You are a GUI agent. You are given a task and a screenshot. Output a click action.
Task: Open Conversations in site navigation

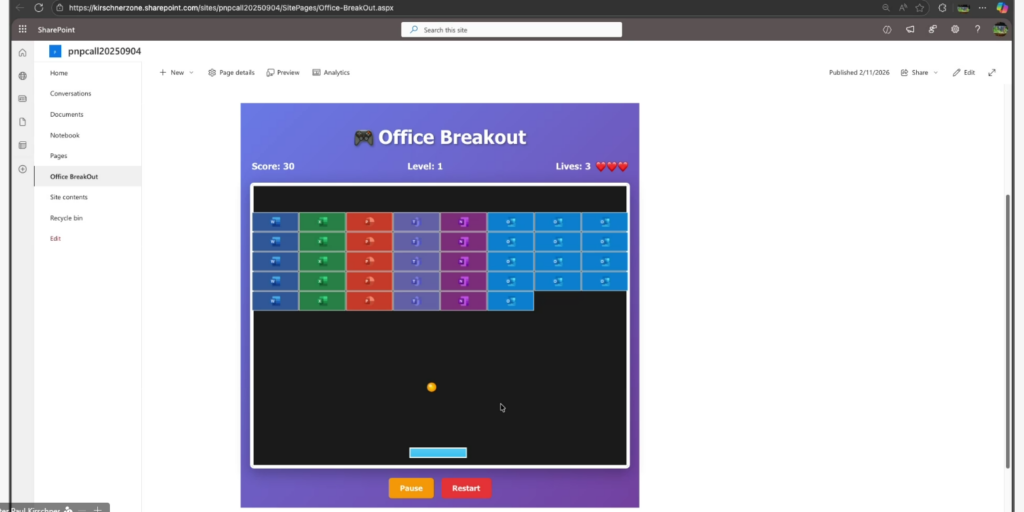[71, 93]
